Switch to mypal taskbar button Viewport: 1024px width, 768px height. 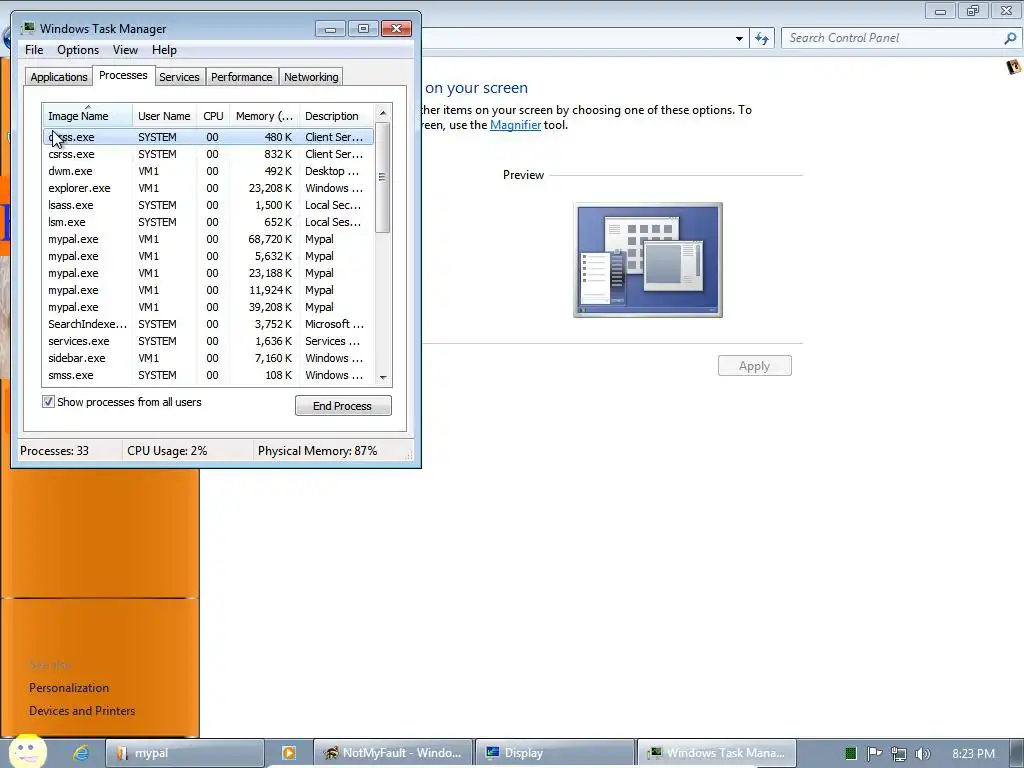click(185, 753)
